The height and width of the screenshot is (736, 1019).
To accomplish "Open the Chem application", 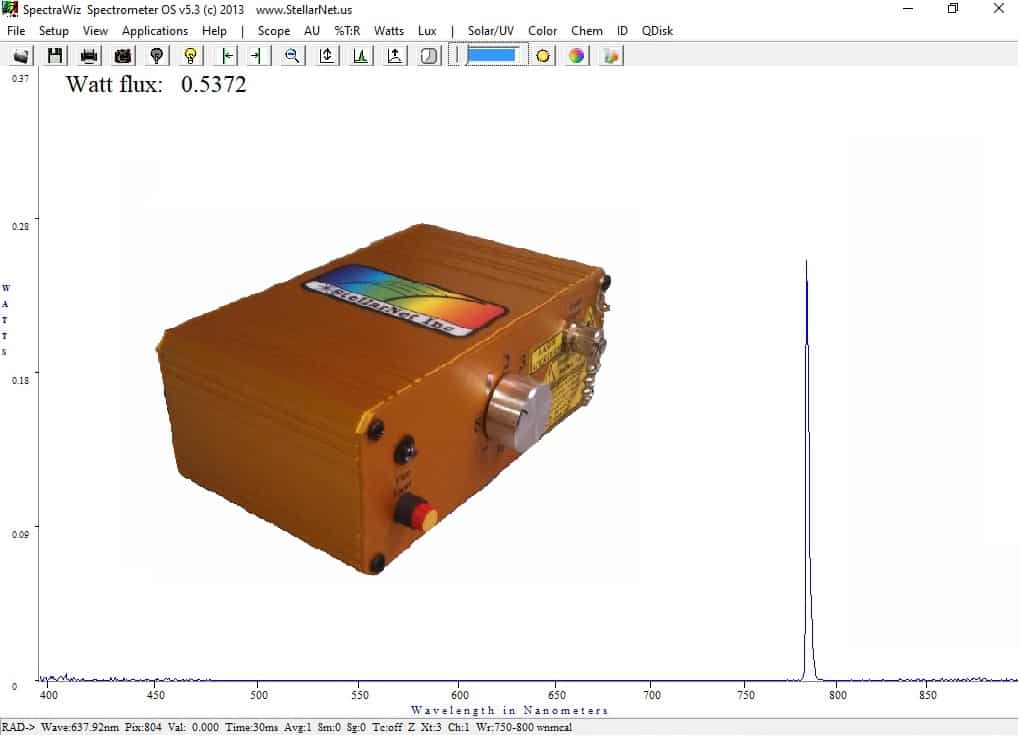I will click(x=587, y=31).
